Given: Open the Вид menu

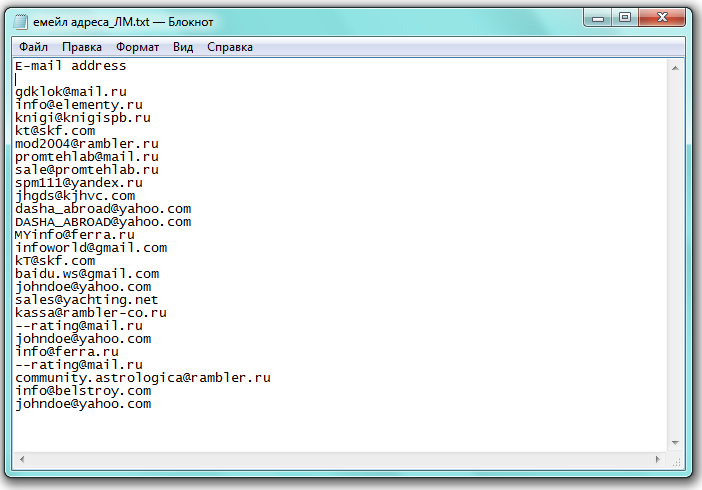Looking at the screenshot, I should 183,47.
